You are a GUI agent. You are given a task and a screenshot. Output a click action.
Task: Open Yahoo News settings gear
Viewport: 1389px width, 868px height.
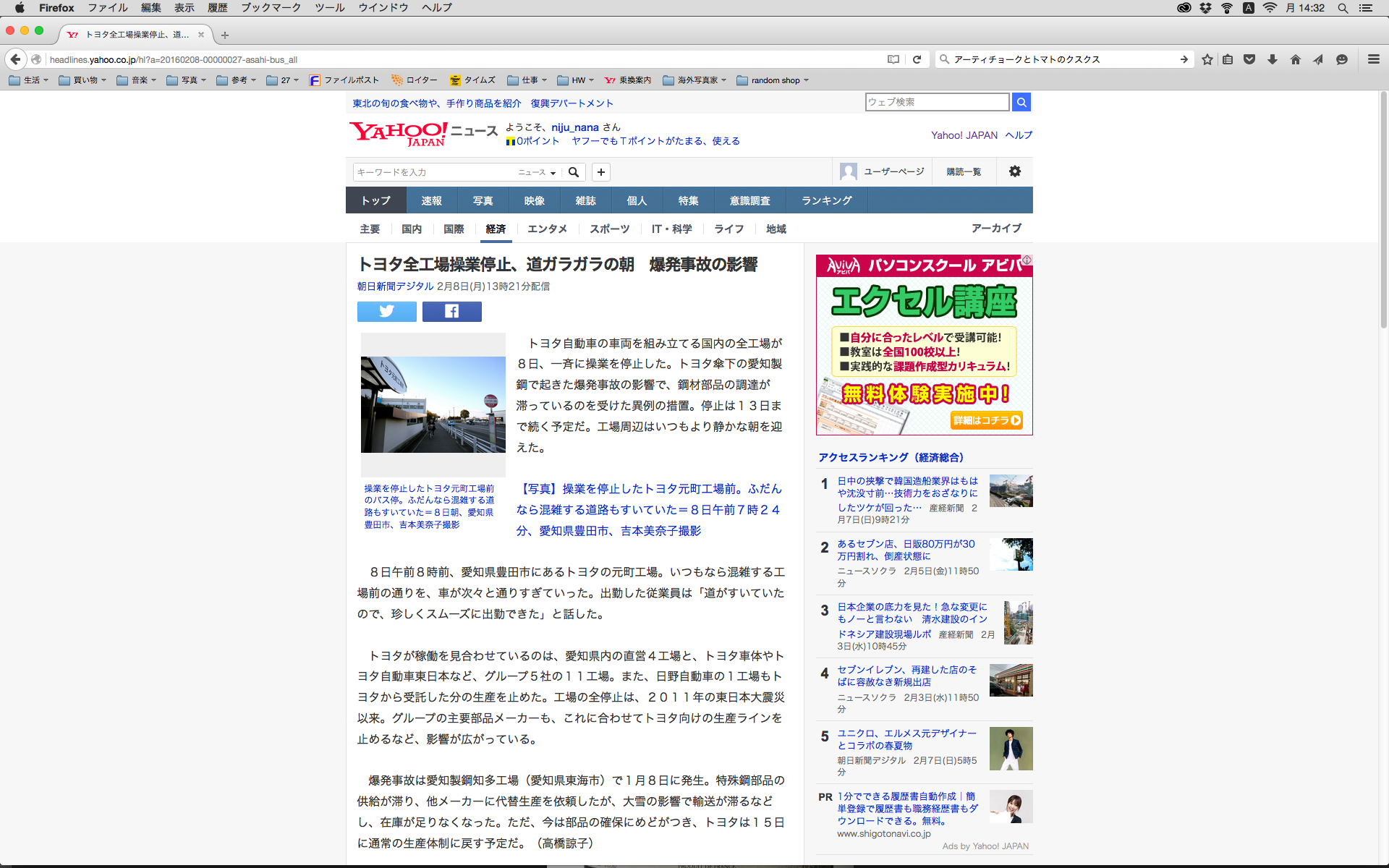1015,171
